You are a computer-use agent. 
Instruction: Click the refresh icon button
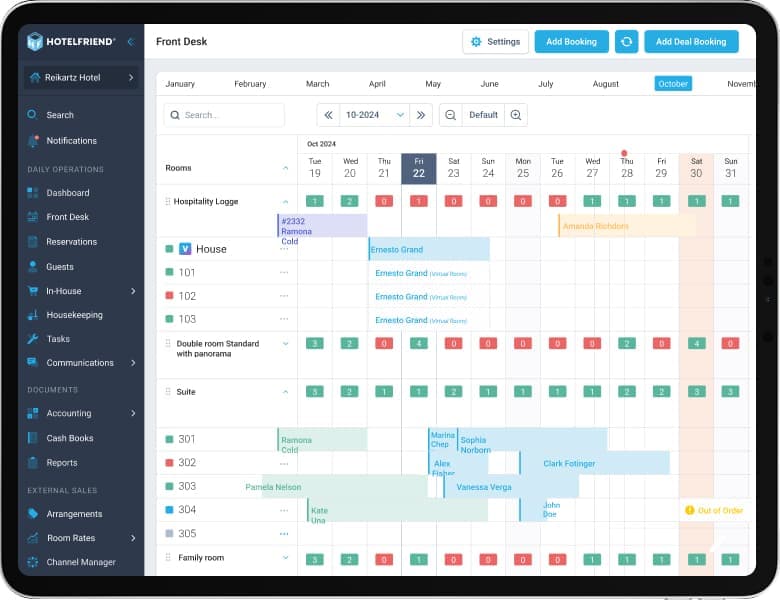pyautogui.click(x=626, y=42)
